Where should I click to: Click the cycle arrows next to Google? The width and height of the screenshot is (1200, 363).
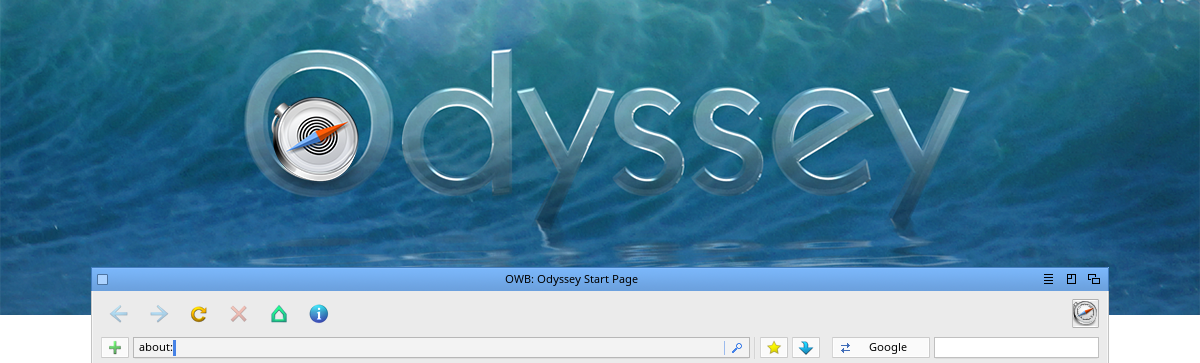click(845, 348)
